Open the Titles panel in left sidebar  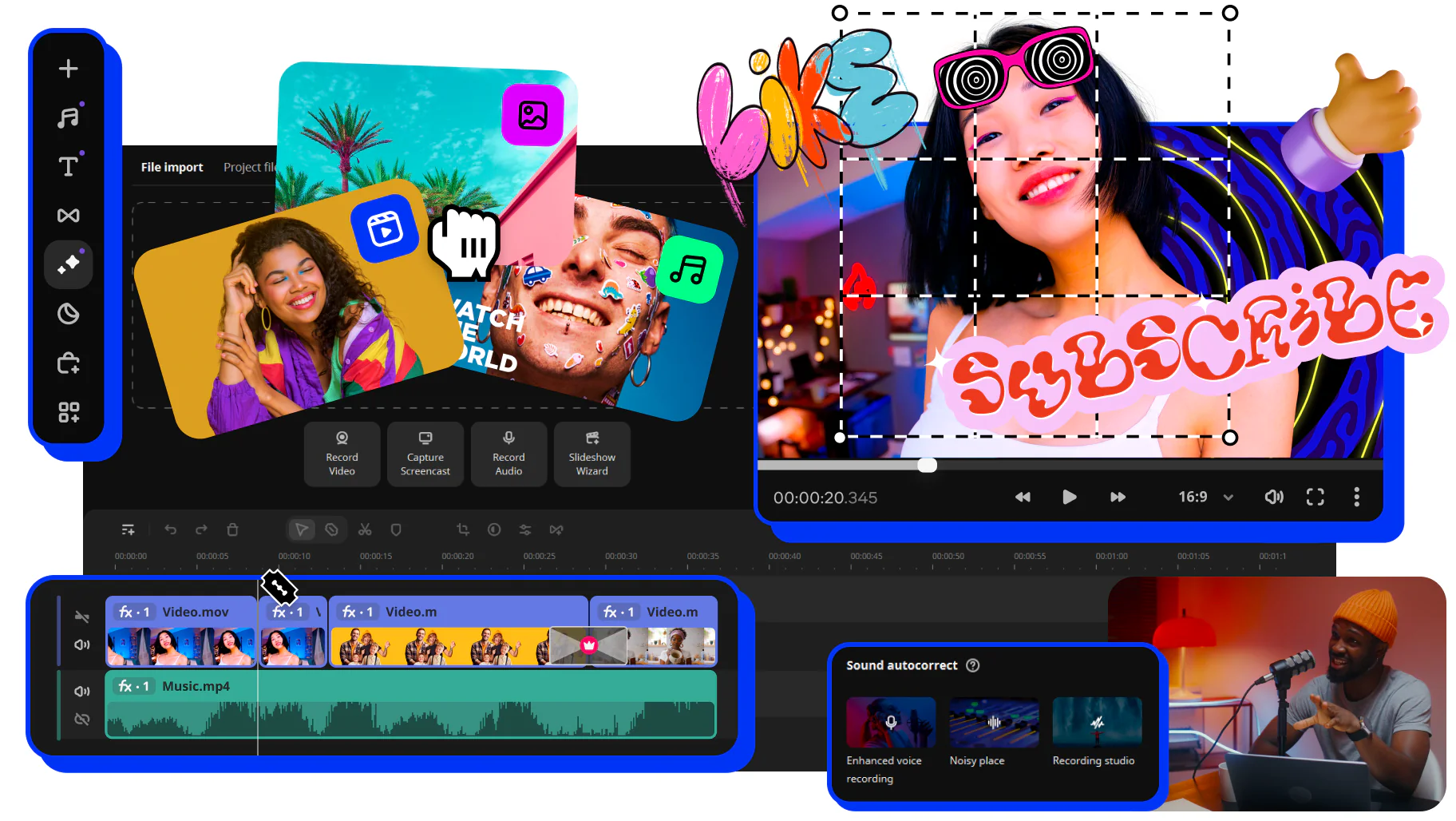pos(69,165)
